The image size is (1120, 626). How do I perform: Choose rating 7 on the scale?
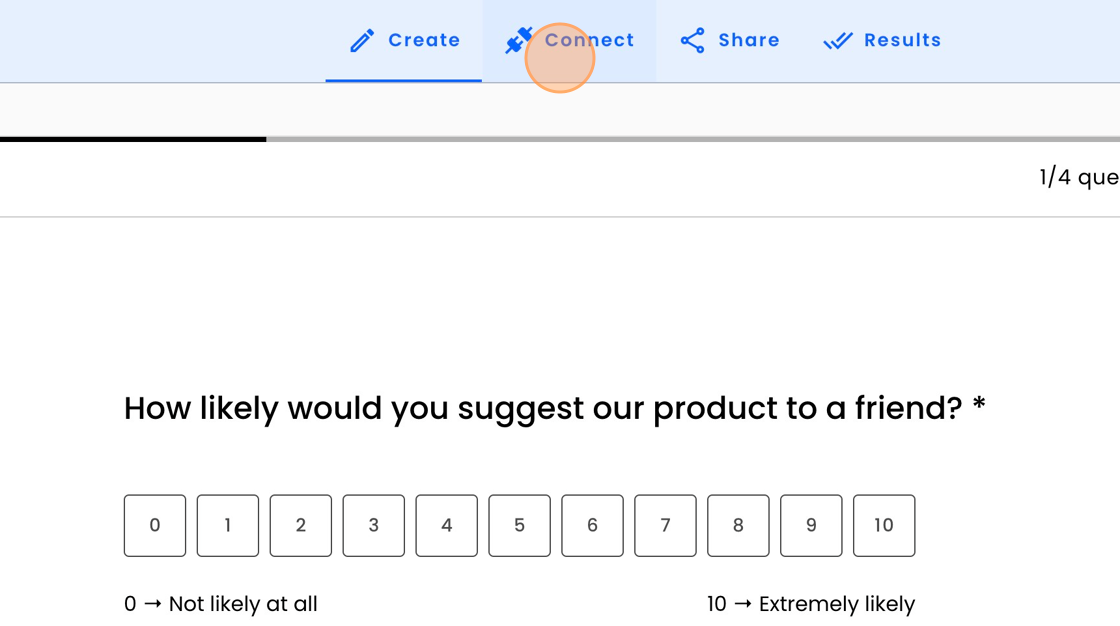click(x=666, y=525)
